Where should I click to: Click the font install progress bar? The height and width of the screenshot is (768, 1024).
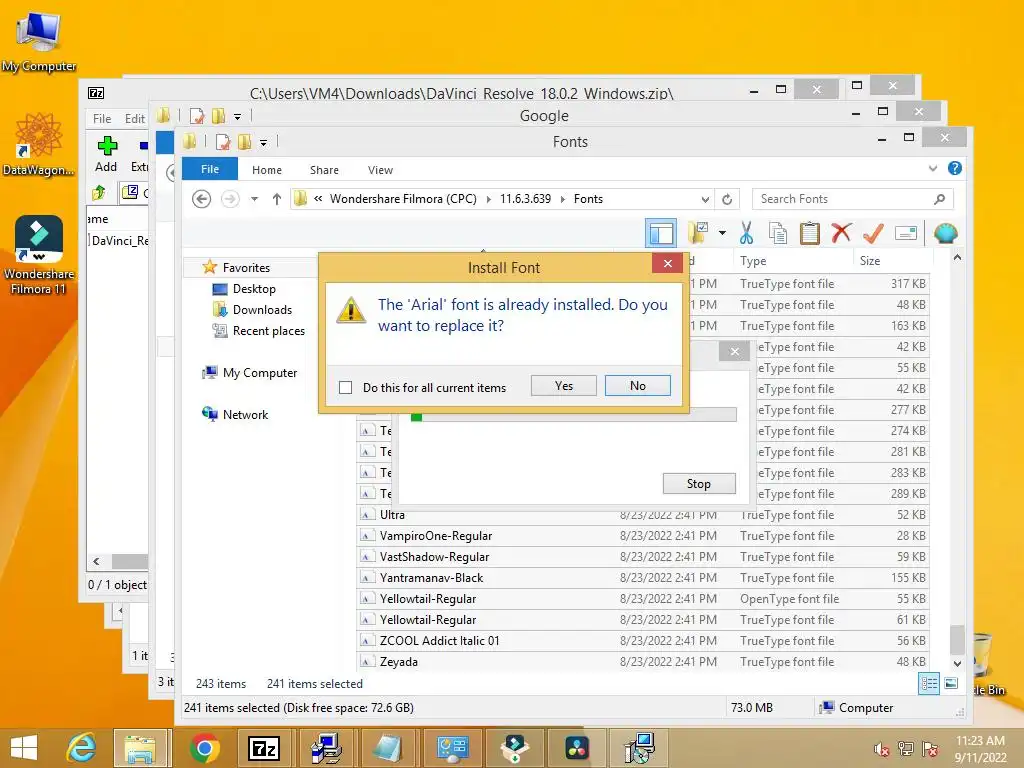(573, 416)
